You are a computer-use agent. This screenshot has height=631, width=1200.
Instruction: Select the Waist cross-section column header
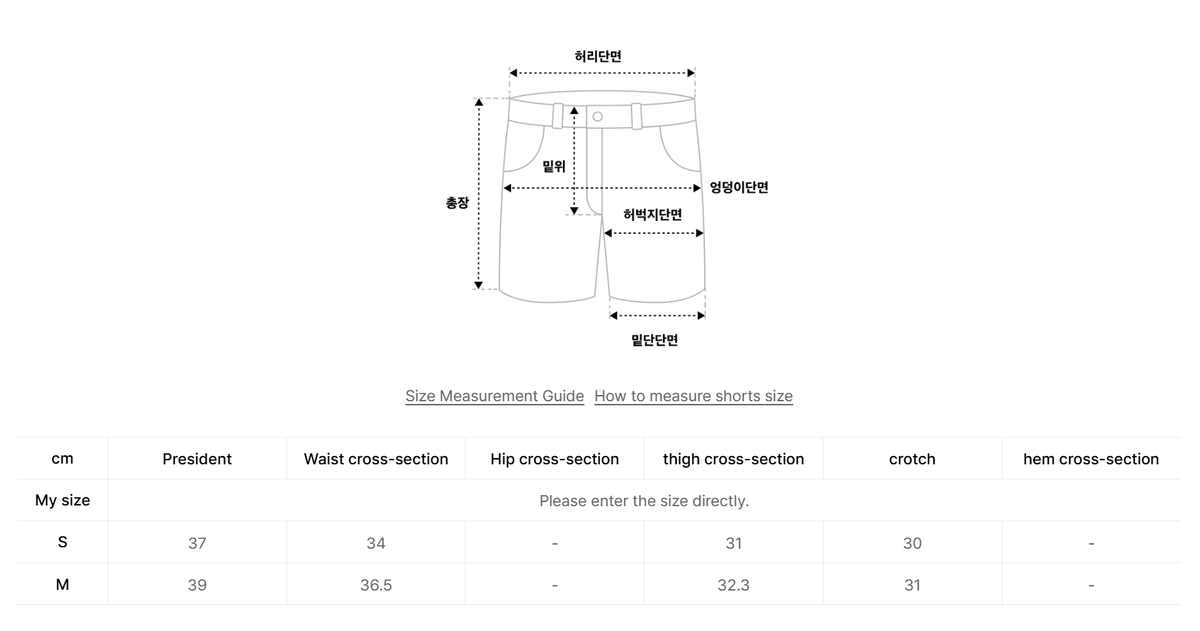tap(376, 459)
